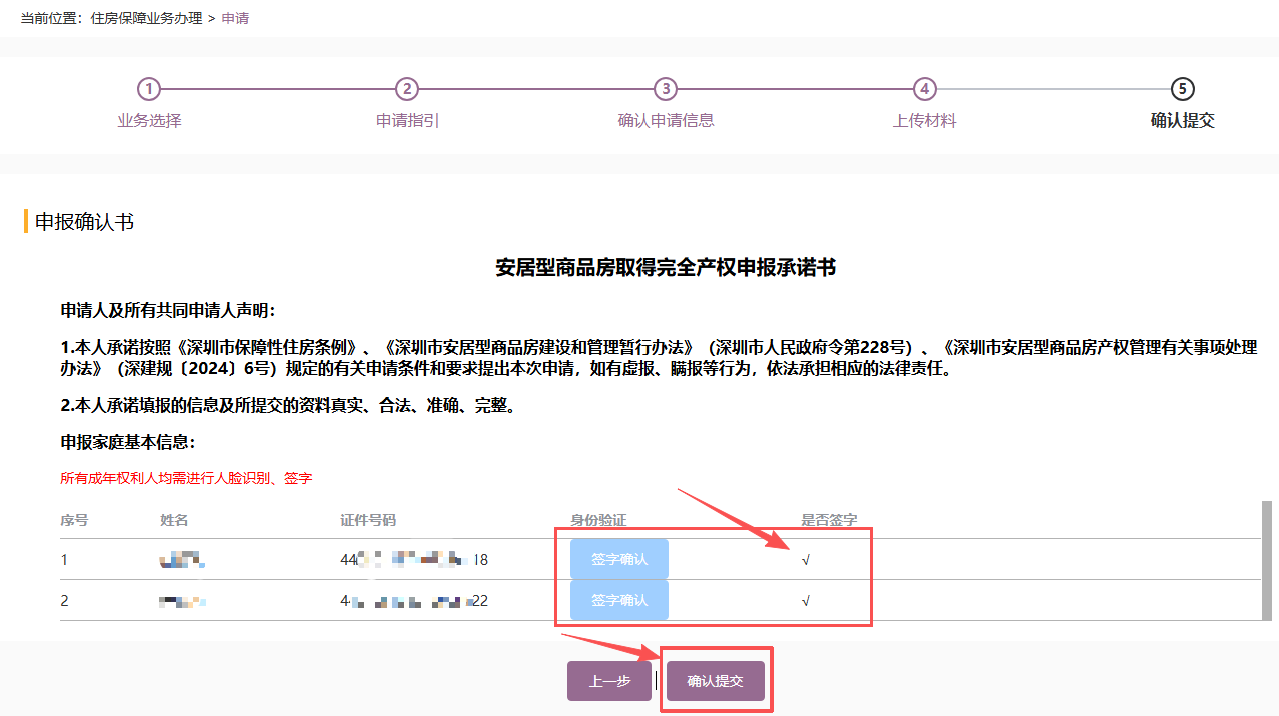Submit with the 确认提交 button
The width and height of the screenshot is (1279, 716).
click(716, 681)
